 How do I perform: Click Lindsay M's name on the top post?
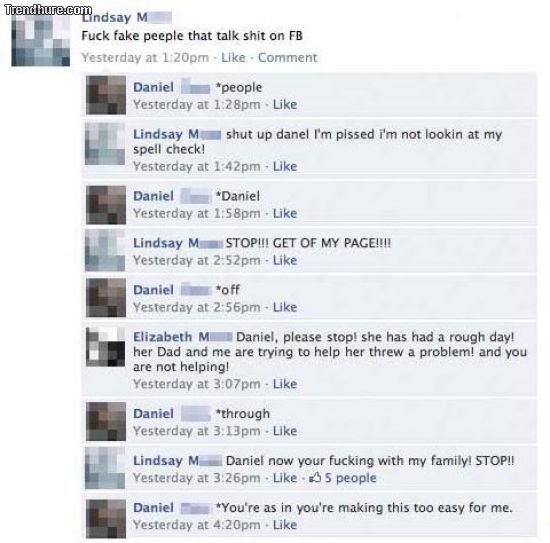(126, 17)
